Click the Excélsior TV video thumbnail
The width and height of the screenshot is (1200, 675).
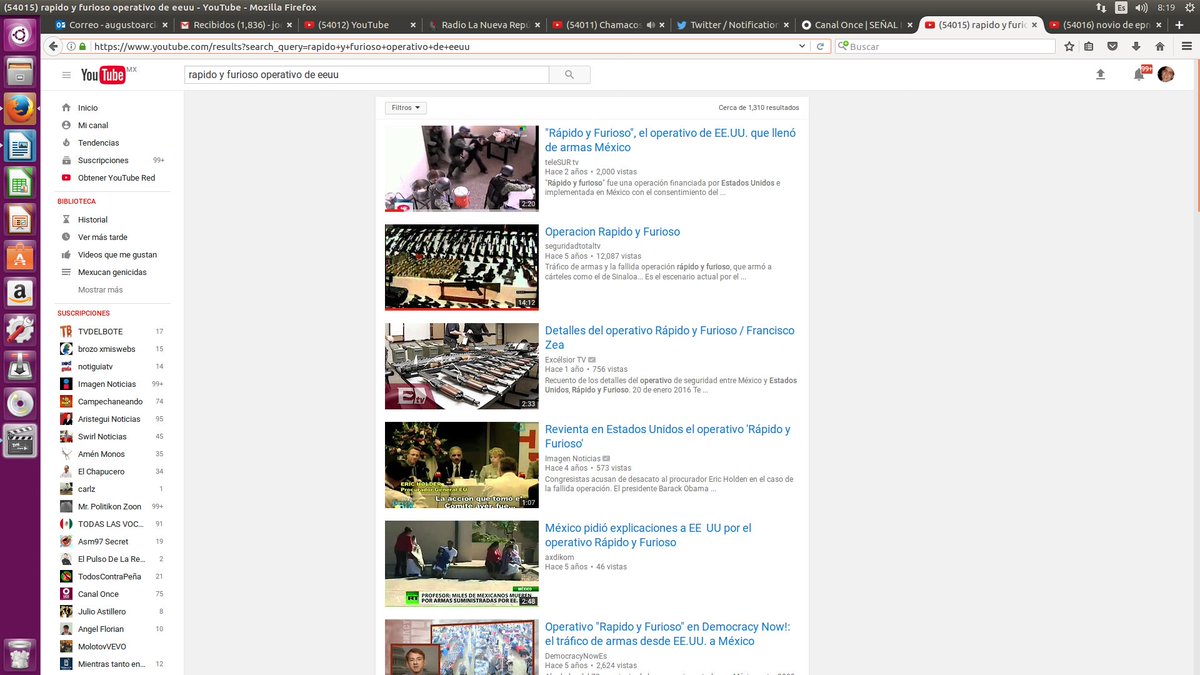tap(462, 366)
